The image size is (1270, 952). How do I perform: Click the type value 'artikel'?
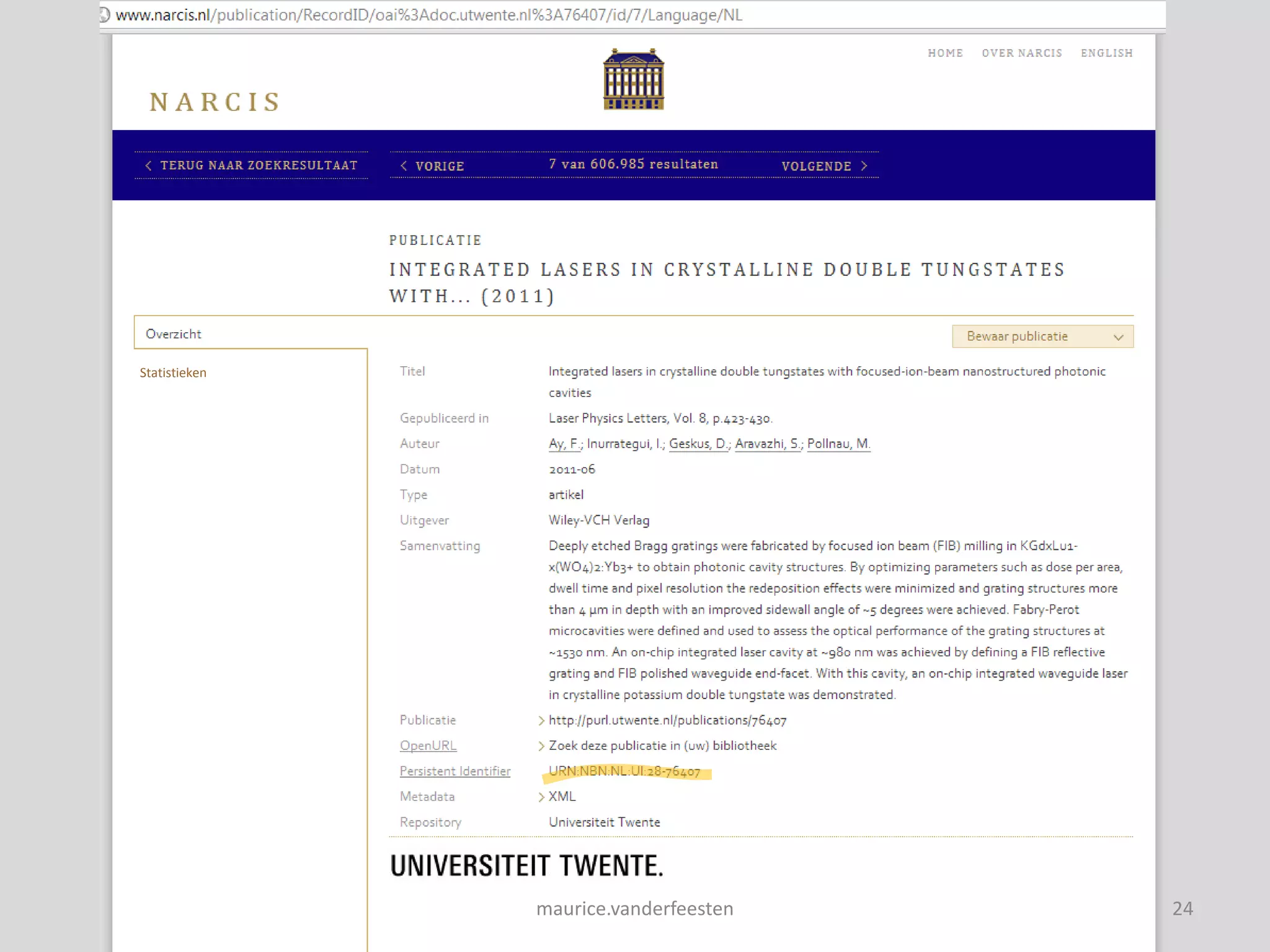click(x=566, y=495)
